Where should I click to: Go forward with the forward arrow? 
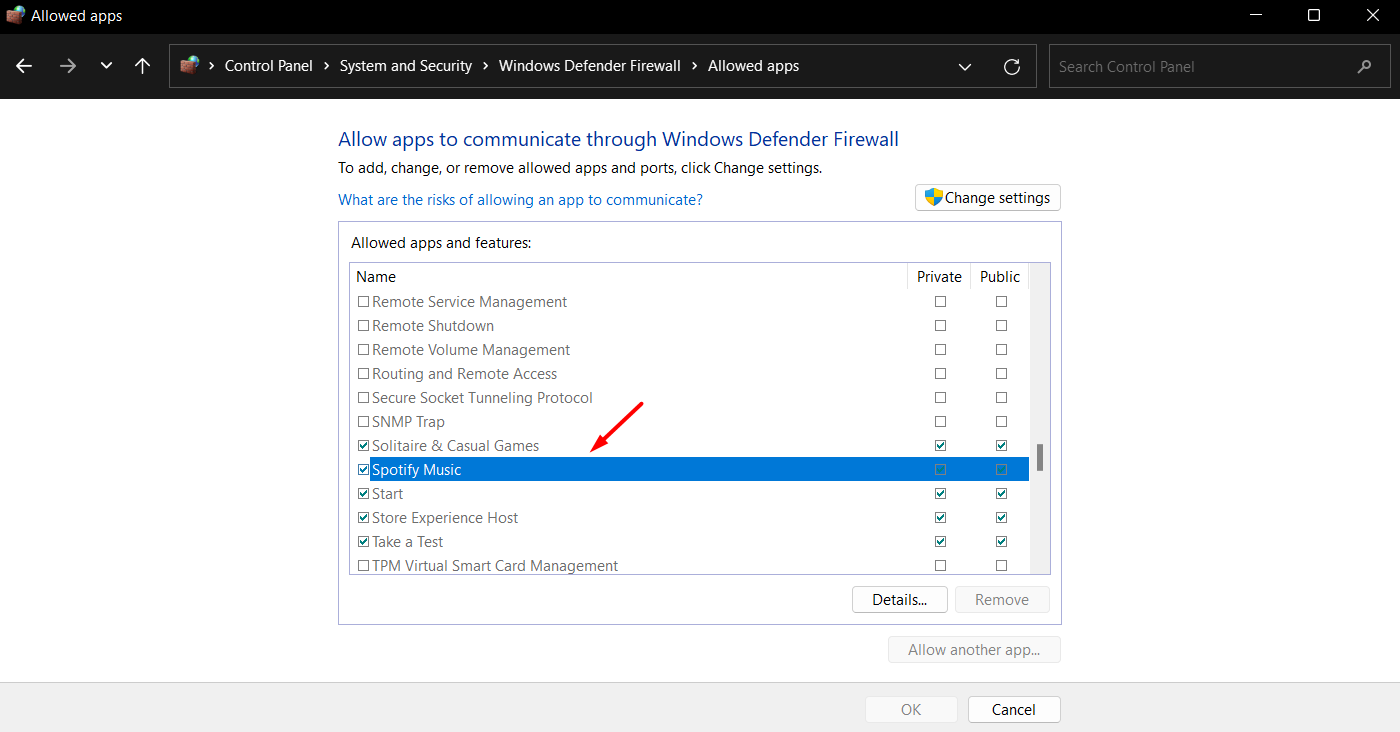point(67,66)
